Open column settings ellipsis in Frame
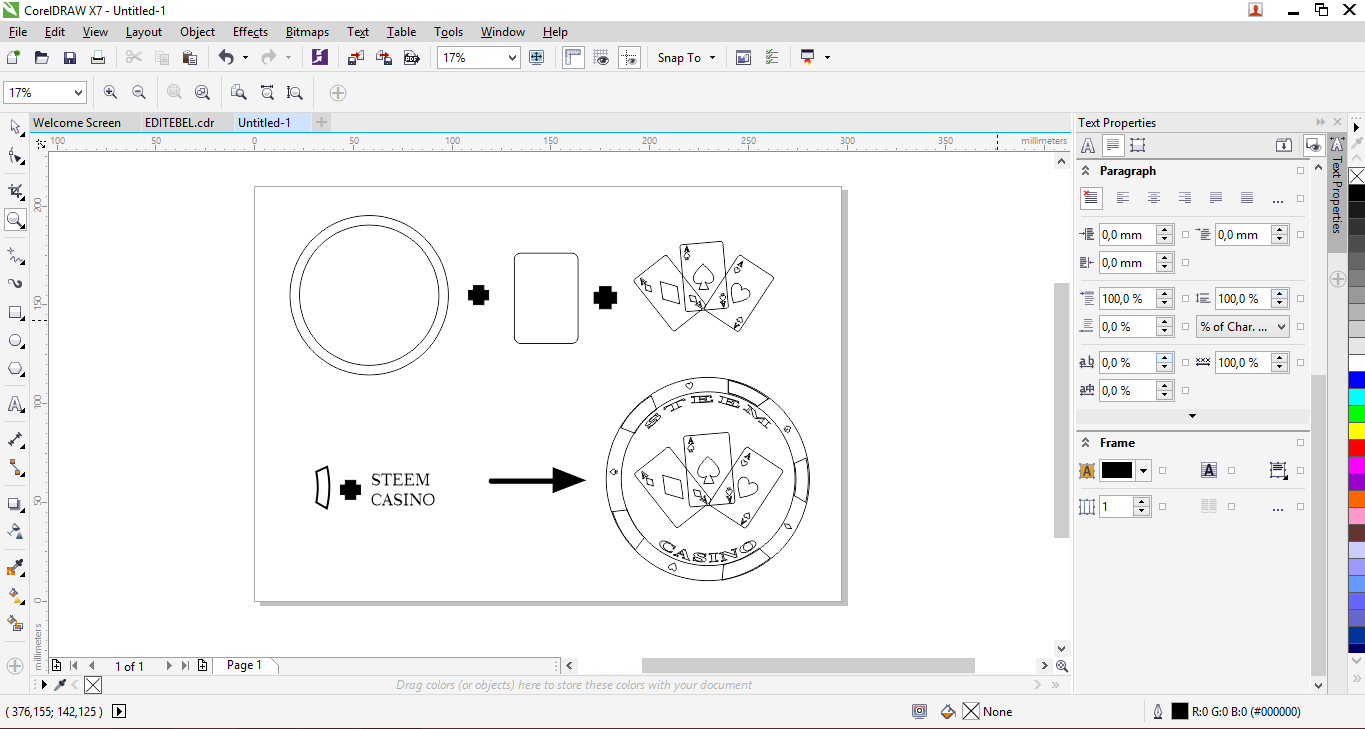The width and height of the screenshot is (1365, 729). pos(1277,508)
